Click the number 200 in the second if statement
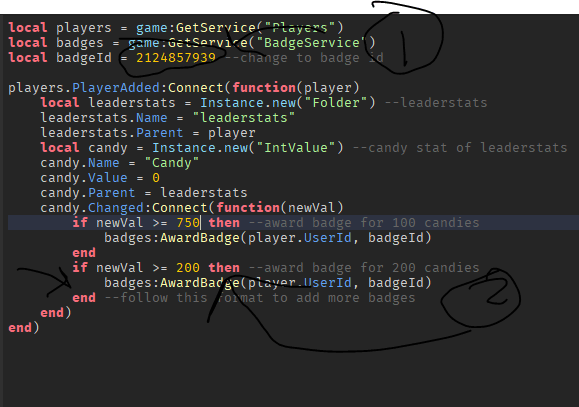Image resolution: width=579 pixels, height=407 pixels. (188, 267)
